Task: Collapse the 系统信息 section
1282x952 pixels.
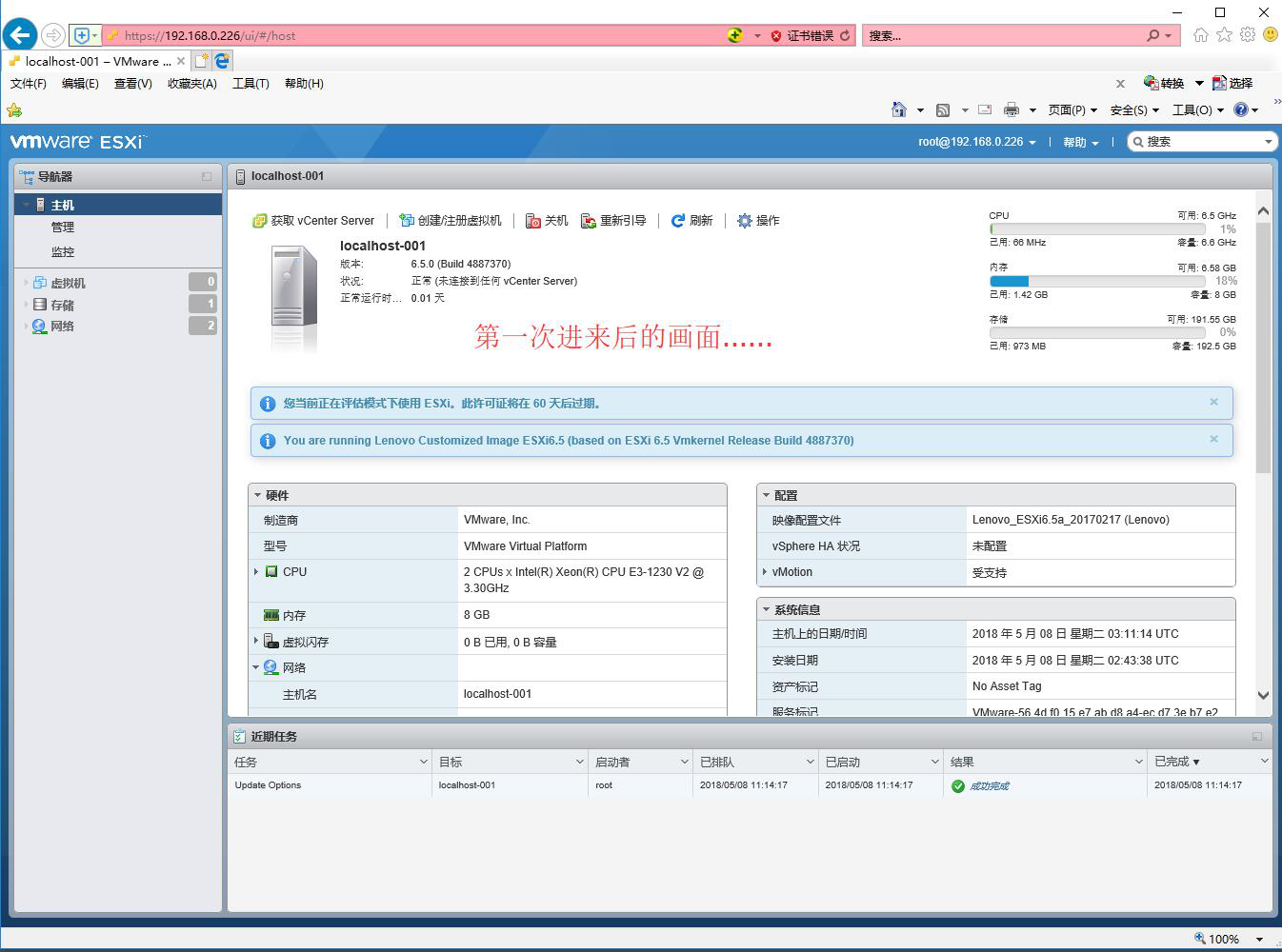Action: point(767,609)
